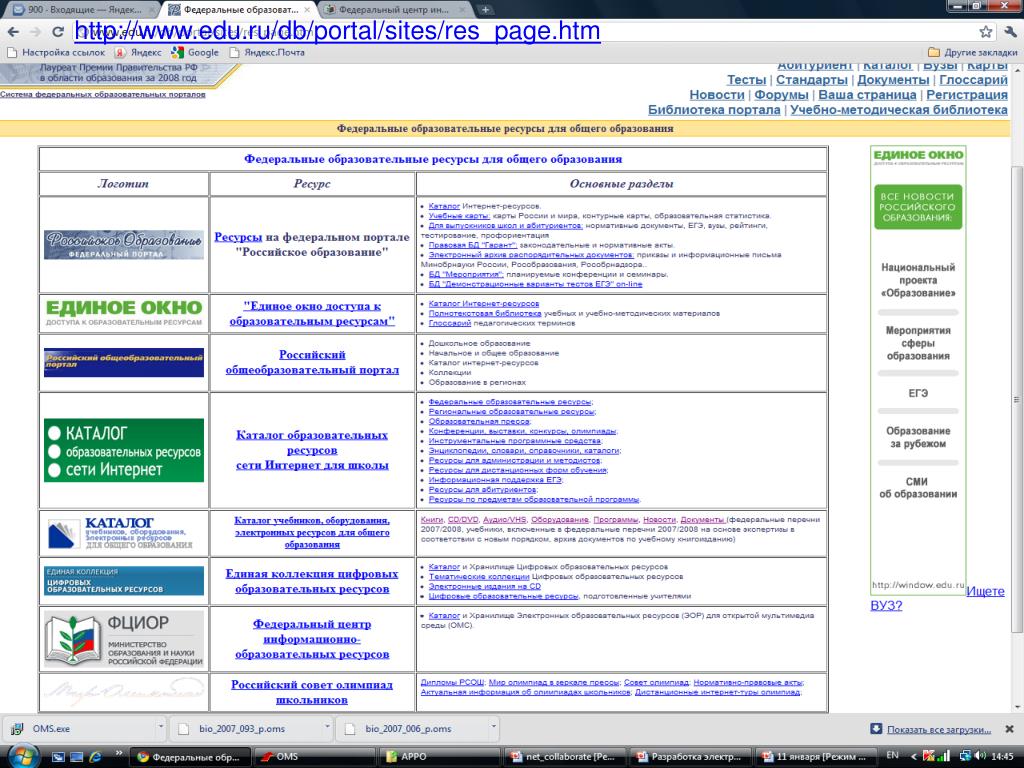Click the browser Forward arrow
The image size is (1024, 768).
point(35,32)
